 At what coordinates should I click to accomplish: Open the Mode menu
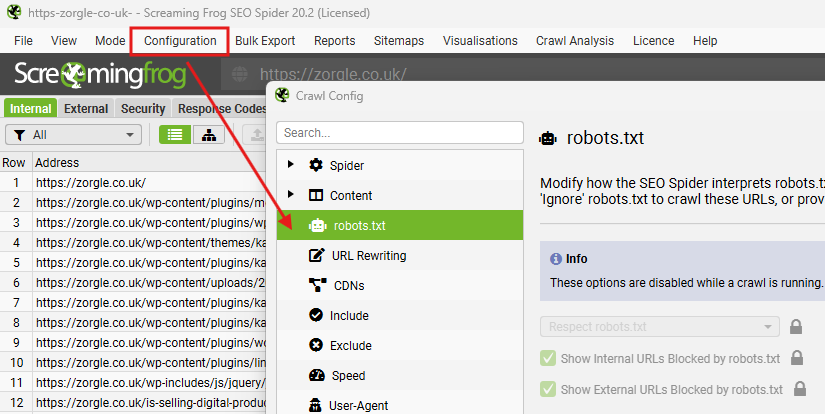110,41
